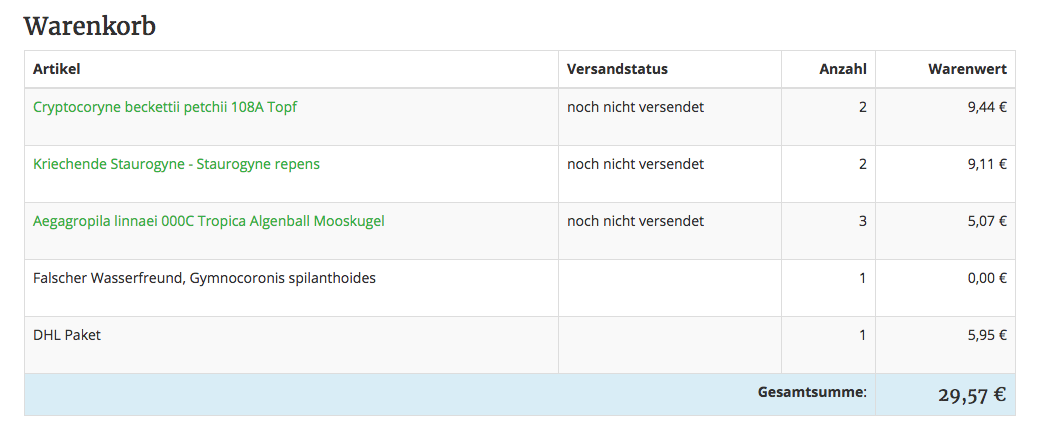The height and width of the screenshot is (434, 1037).
Task: Open the Cryptocoryne beckettii petchii 108A Topf link
Action: [165, 107]
